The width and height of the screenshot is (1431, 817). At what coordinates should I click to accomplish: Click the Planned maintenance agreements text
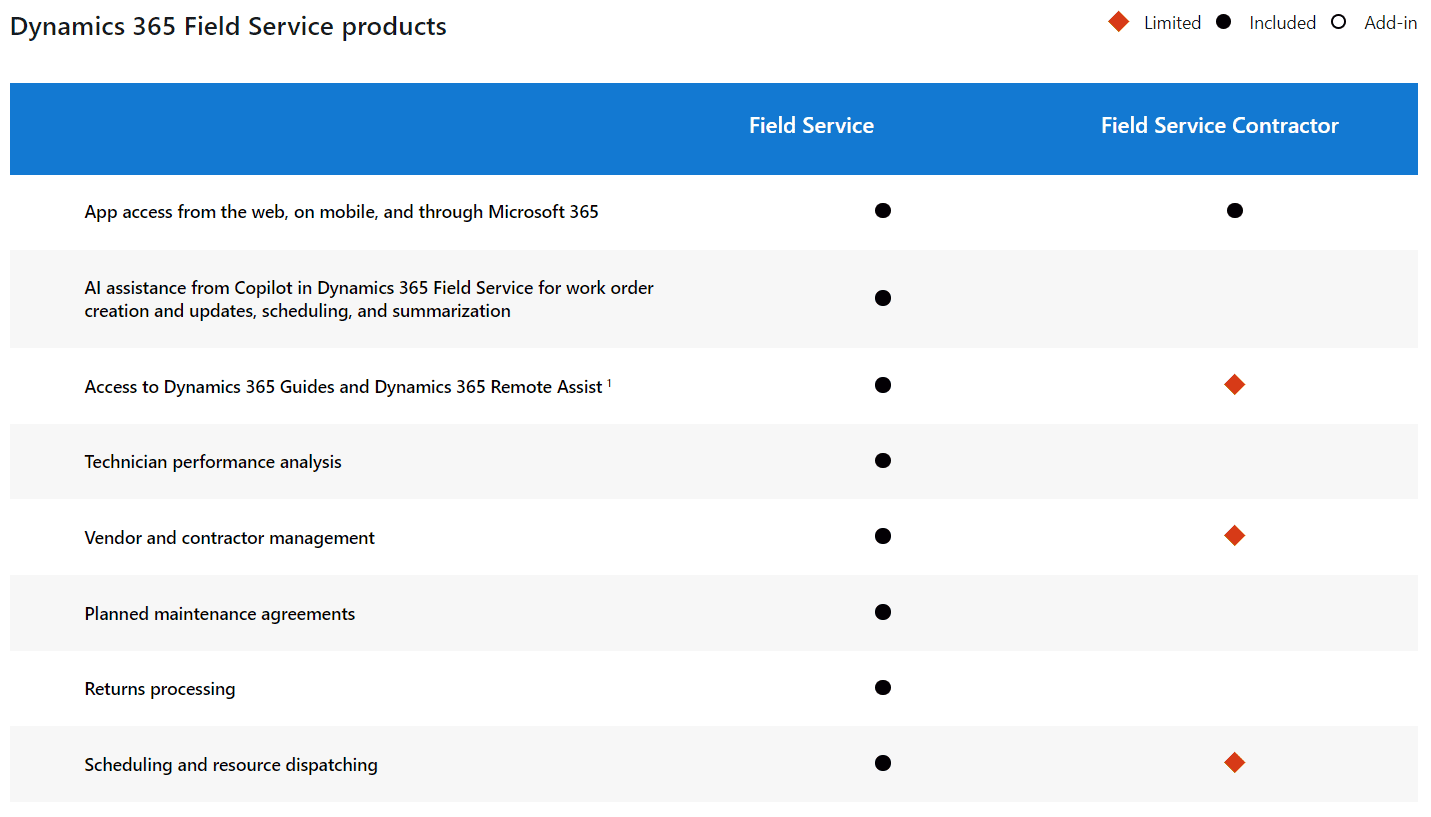click(x=220, y=614)
